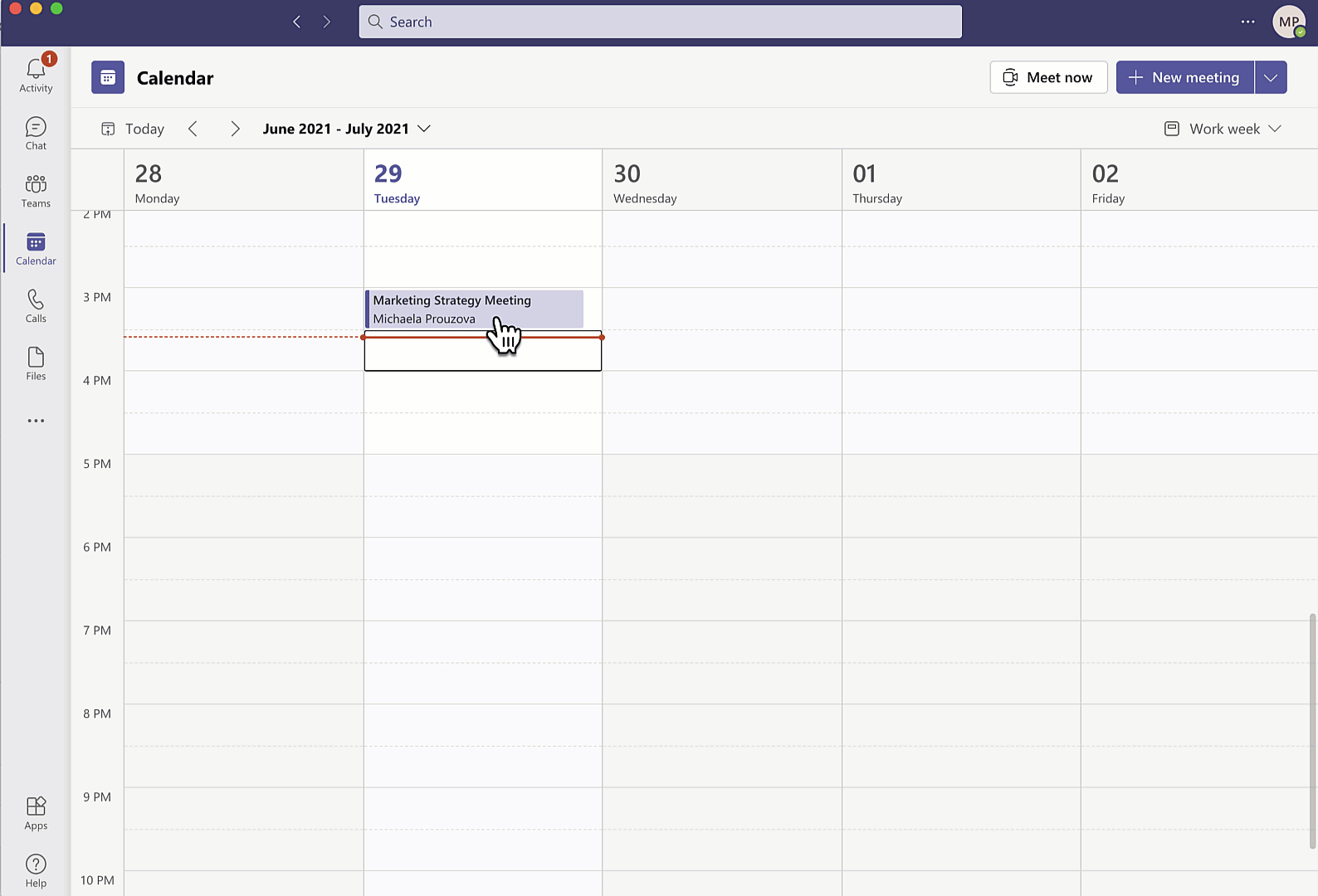Open the Help question mark icon

36,870
